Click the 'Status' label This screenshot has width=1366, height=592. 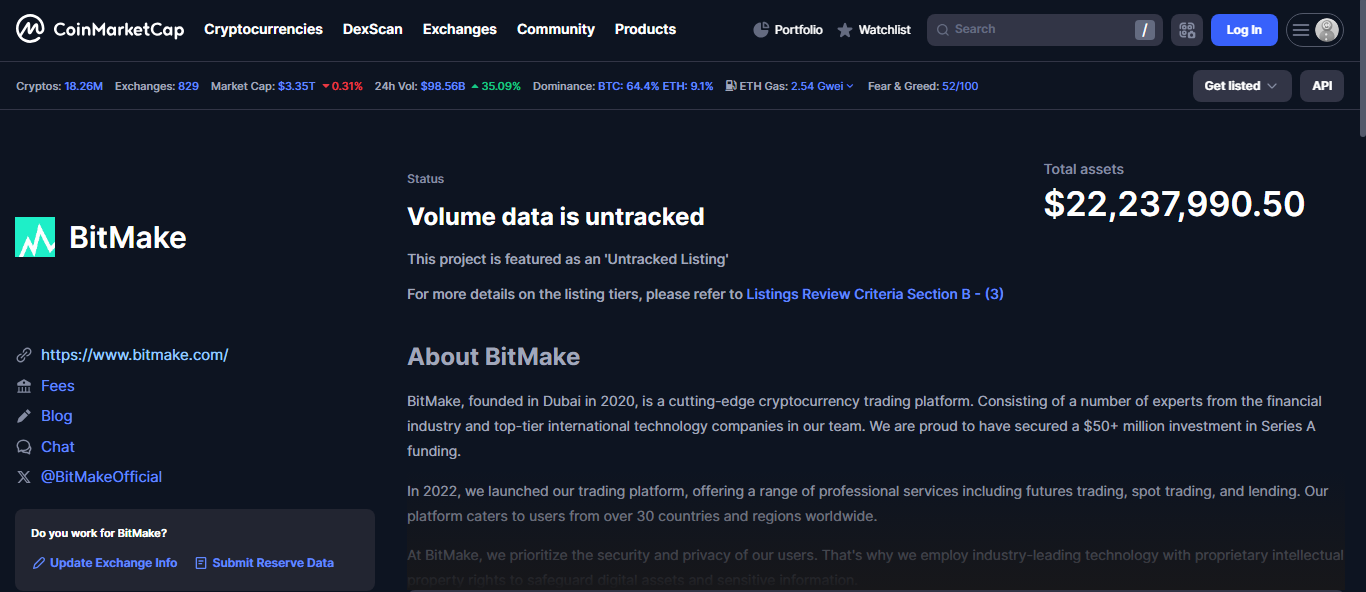(x=425, y=179)
